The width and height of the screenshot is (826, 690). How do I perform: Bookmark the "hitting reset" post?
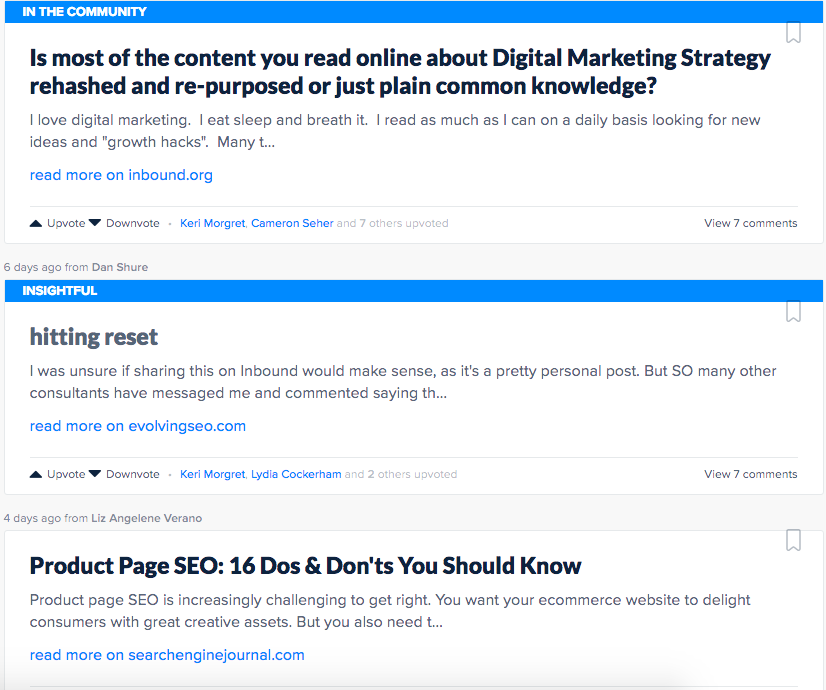point(793,312)
